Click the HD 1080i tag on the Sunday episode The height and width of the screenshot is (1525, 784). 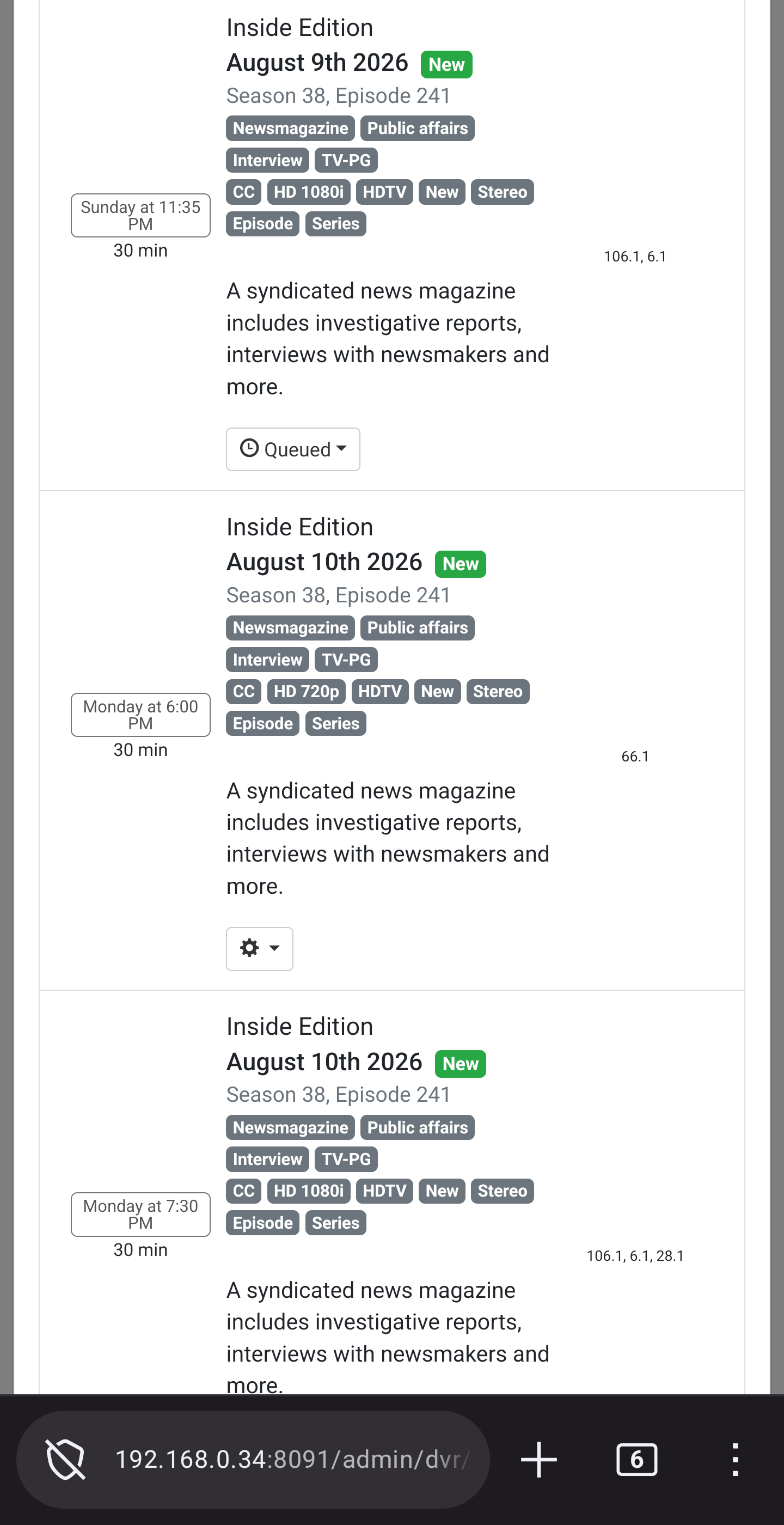coord(308,192)
